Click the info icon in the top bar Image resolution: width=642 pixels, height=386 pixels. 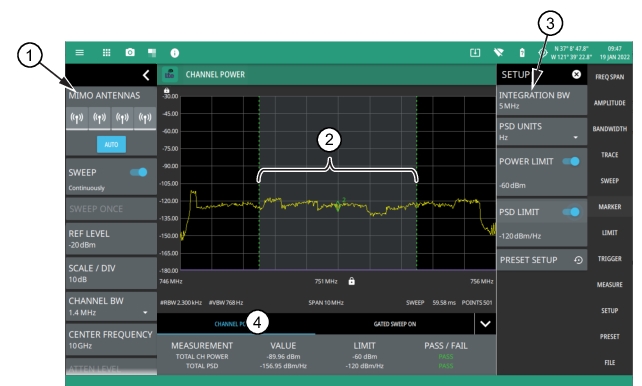175,53
